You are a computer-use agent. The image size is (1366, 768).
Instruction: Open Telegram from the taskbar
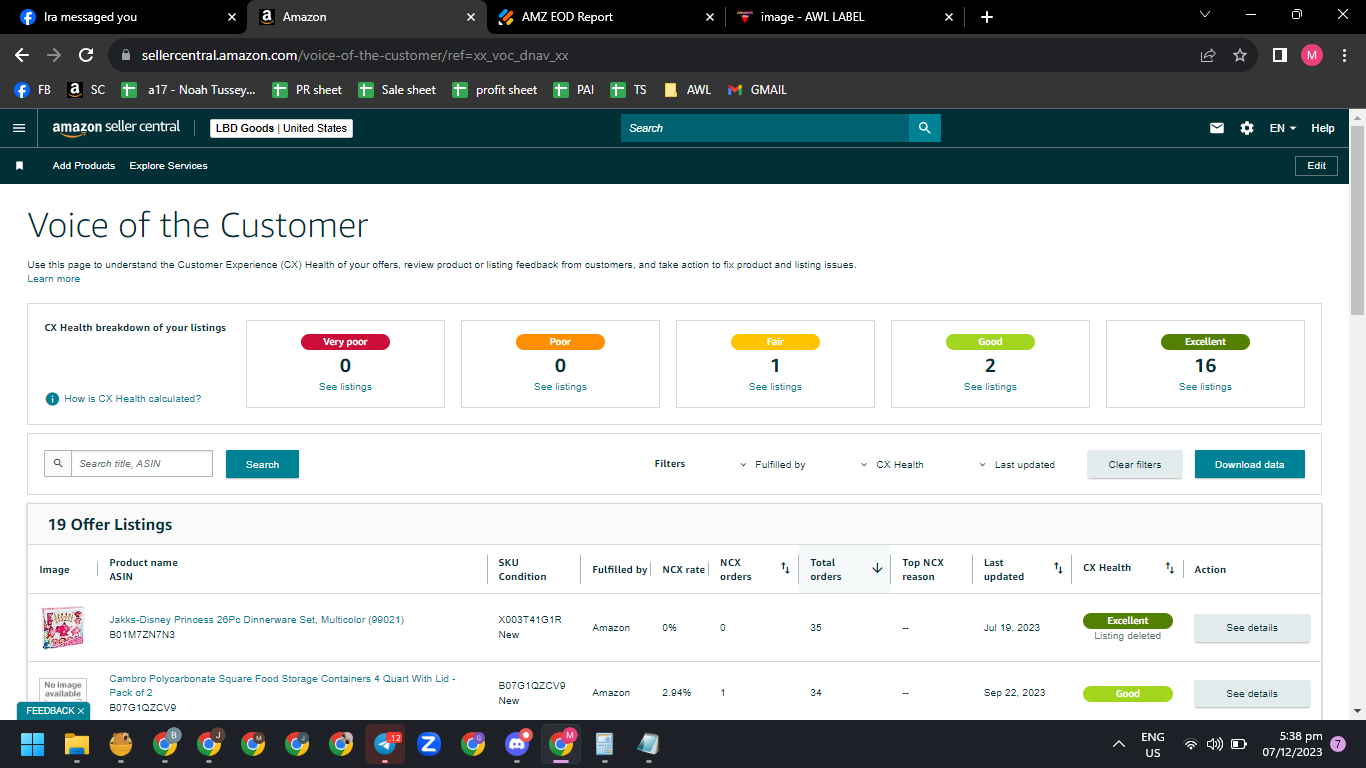pyautogui.click(x=385, y=744)
